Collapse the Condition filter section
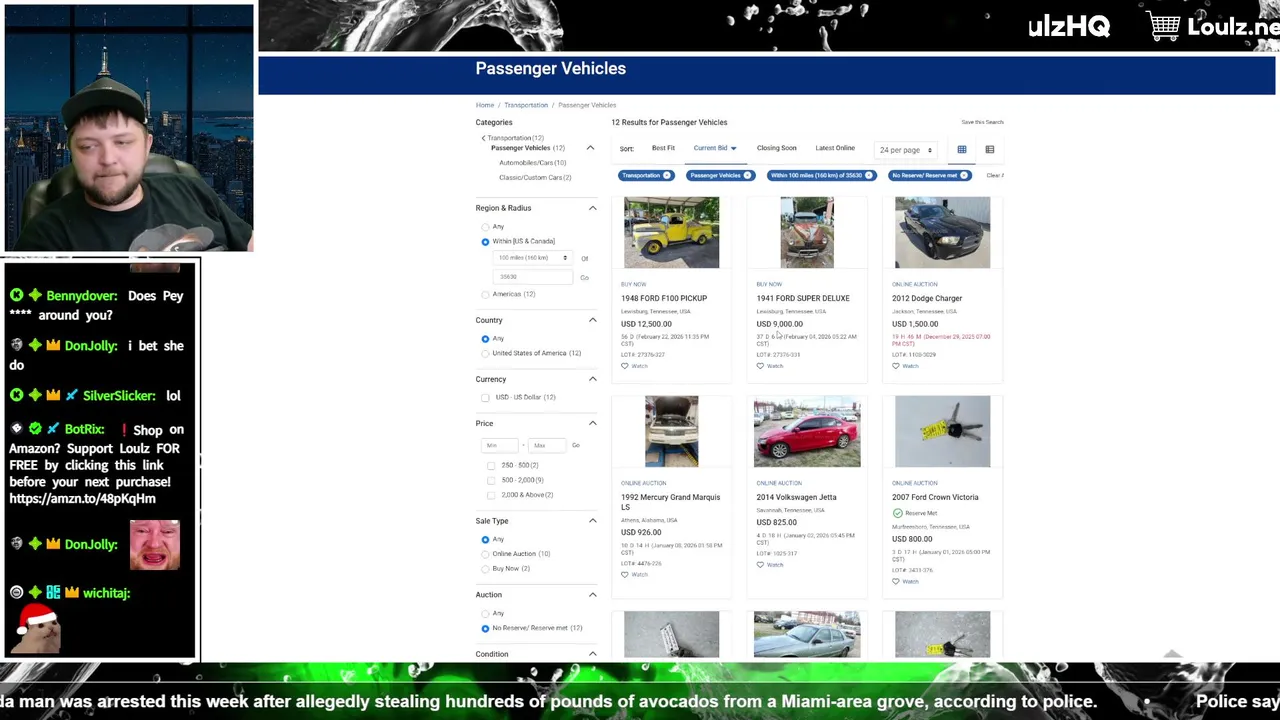 pos(592,654)
